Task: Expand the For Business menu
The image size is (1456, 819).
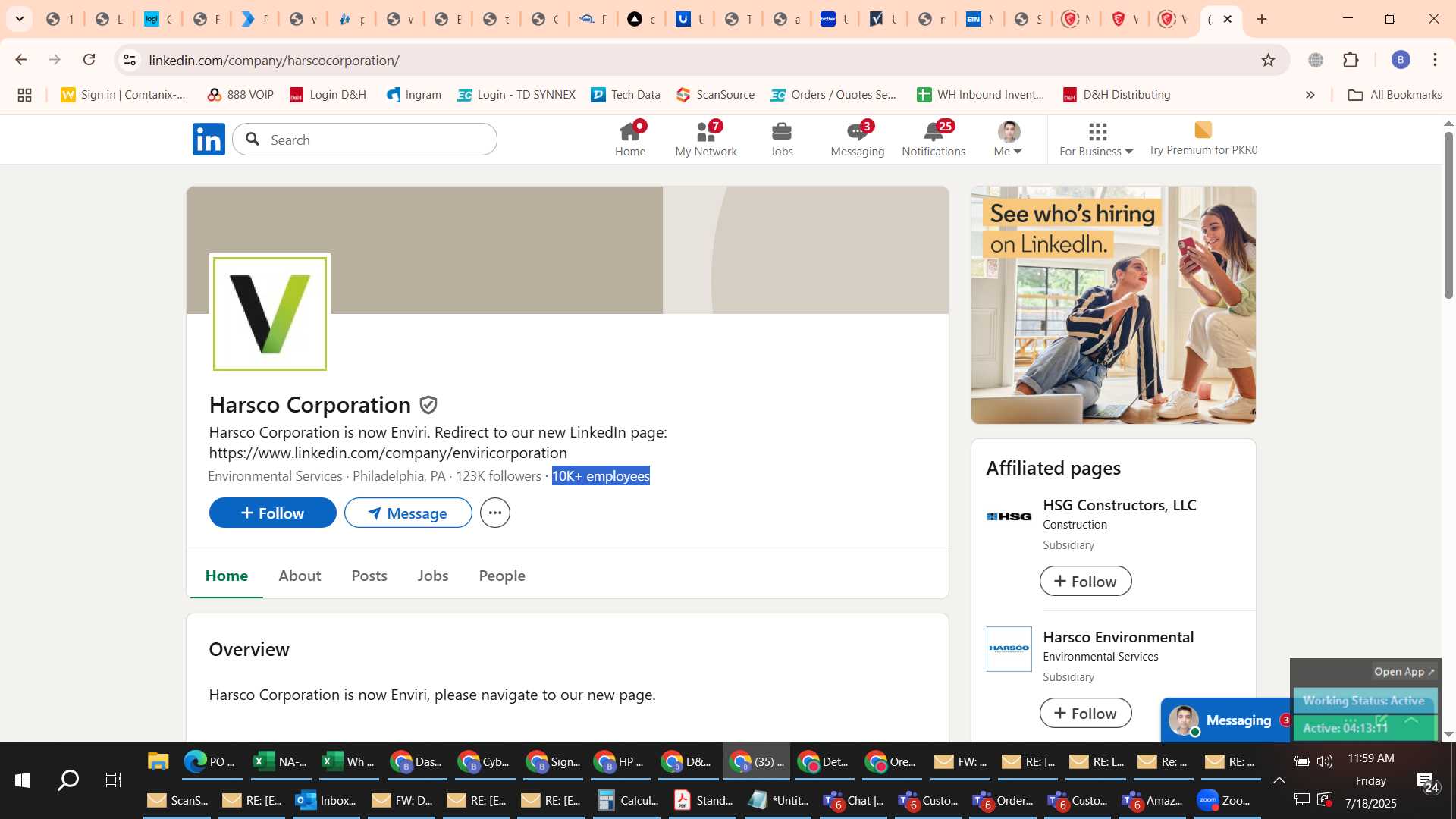Action: [1097, 140]
